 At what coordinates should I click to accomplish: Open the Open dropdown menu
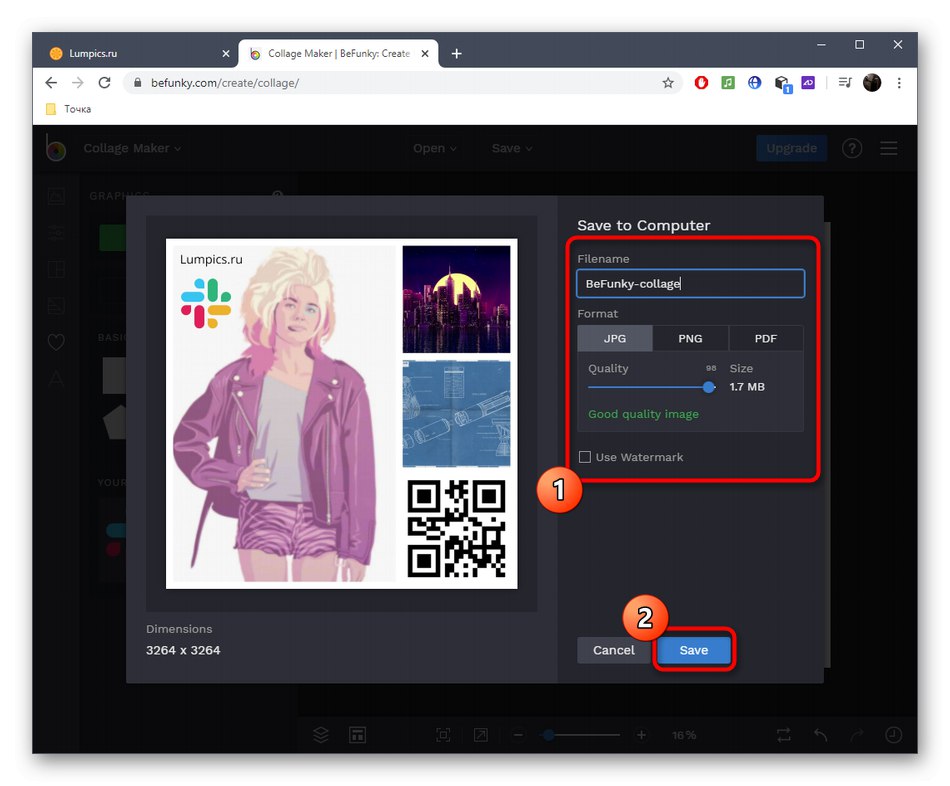(x=434, y=148)
